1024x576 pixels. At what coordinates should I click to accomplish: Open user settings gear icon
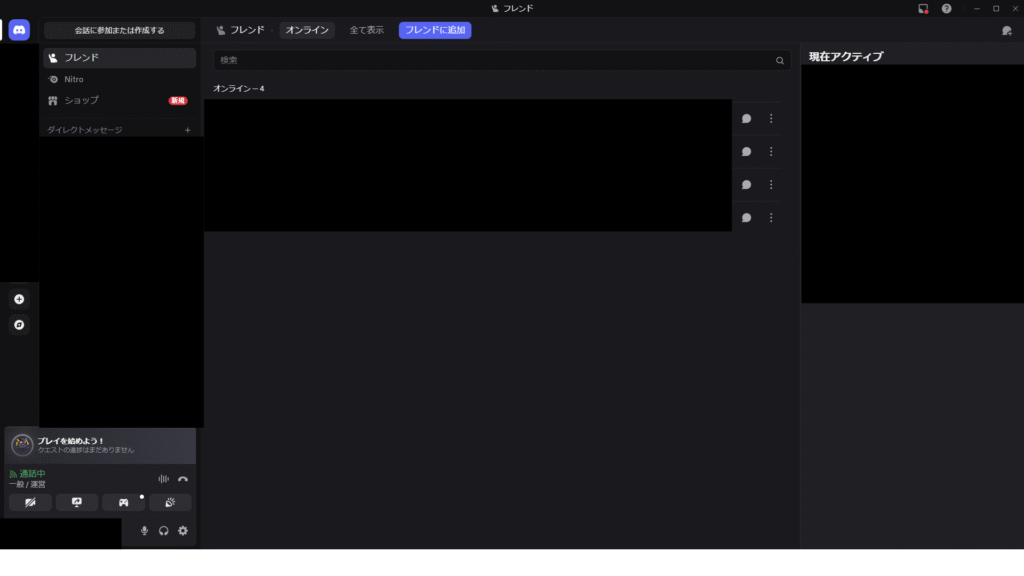(183, 531)
